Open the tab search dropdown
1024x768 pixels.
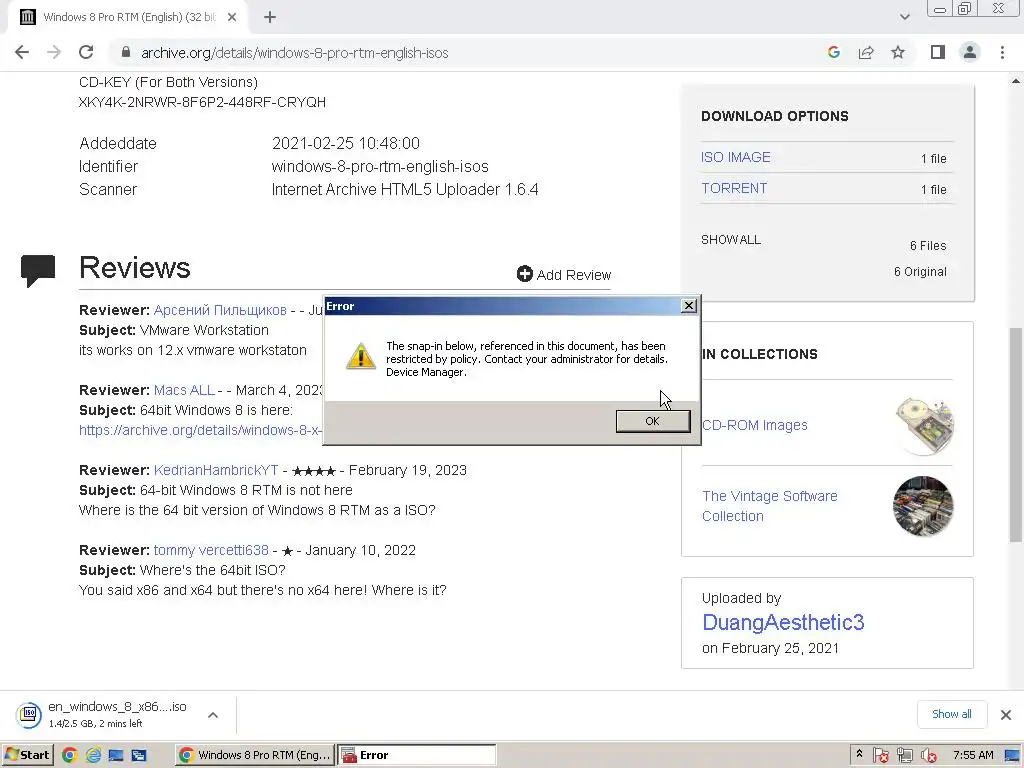904,18
